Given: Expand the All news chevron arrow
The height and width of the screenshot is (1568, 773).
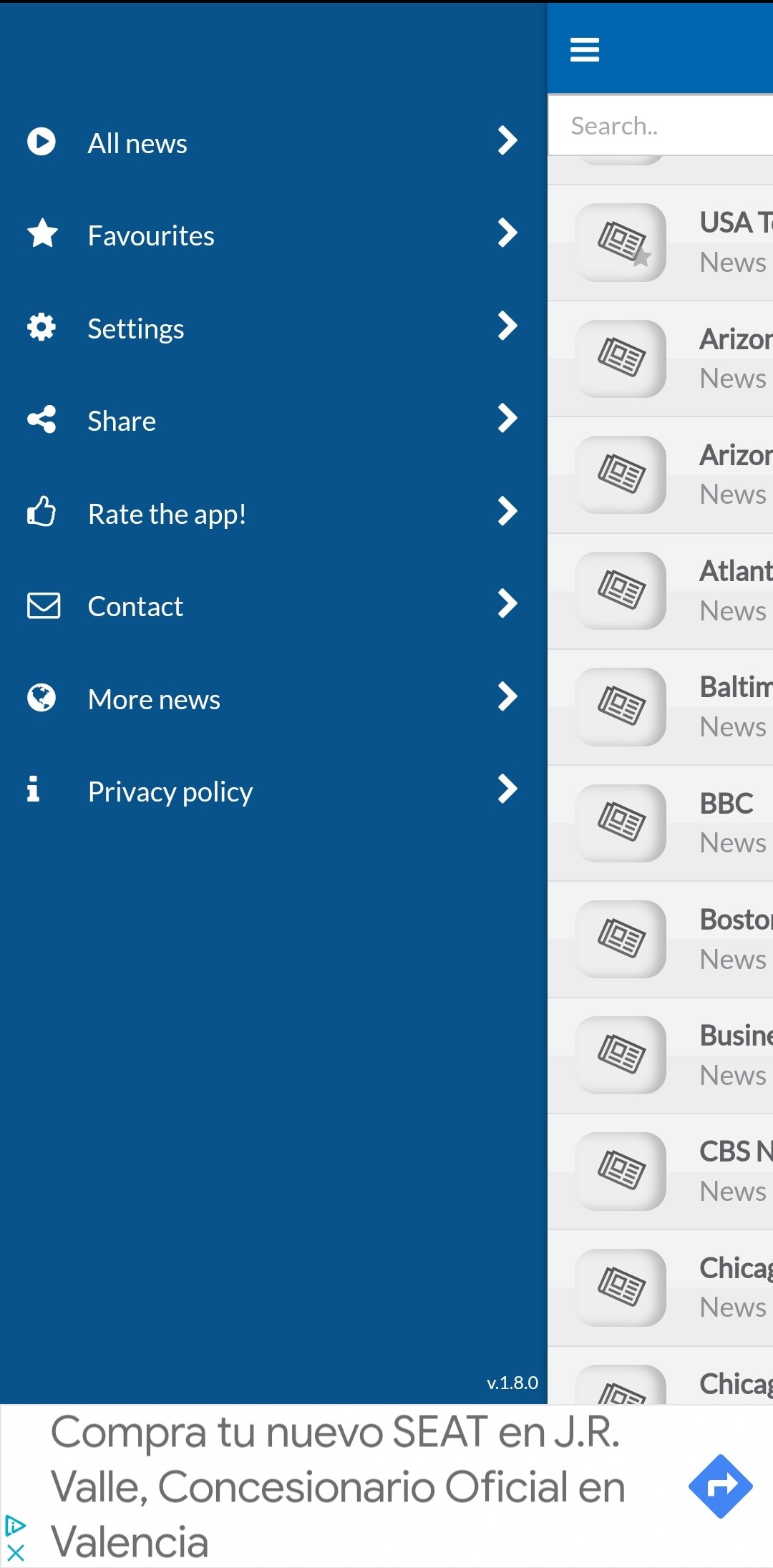Looking at the screenshot, I should [x=507, y=140].
